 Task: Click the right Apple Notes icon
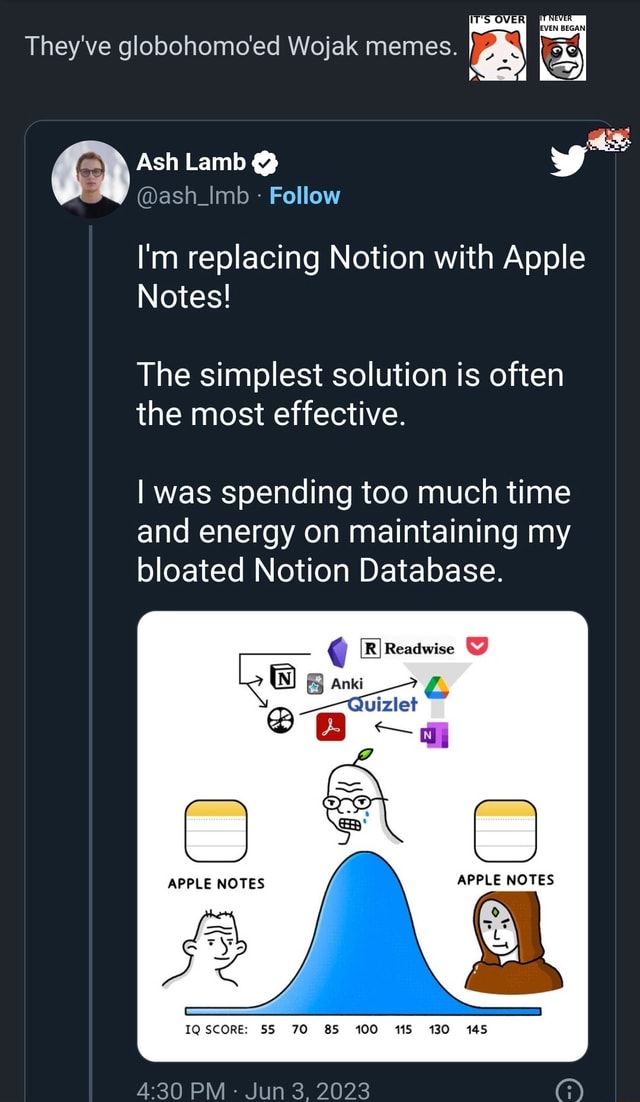click(505, 830)
